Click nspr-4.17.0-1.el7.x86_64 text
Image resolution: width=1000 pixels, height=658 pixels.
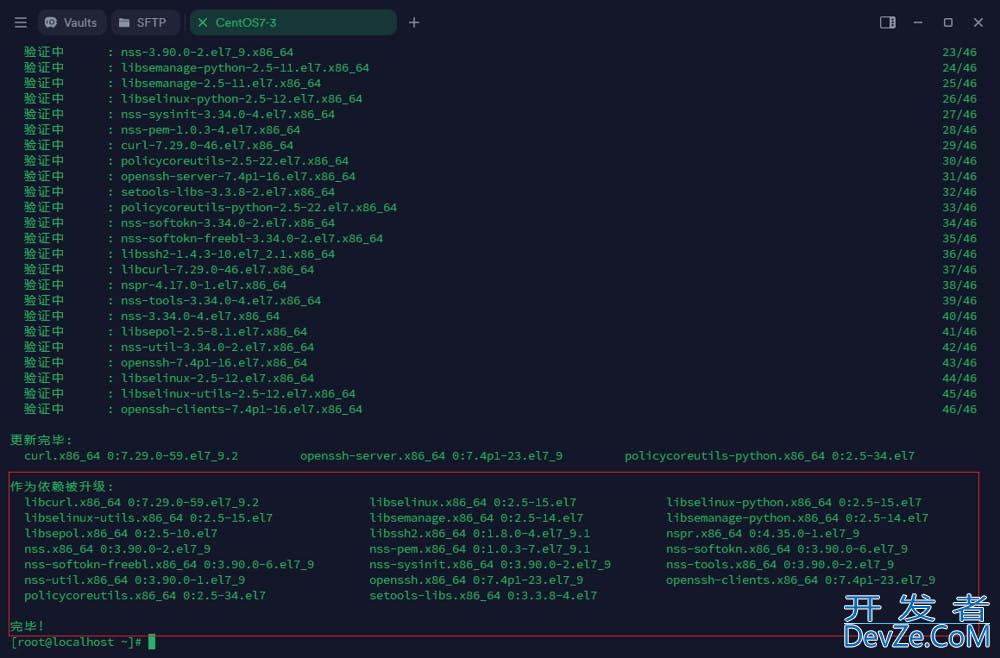[x=203, y=285]
